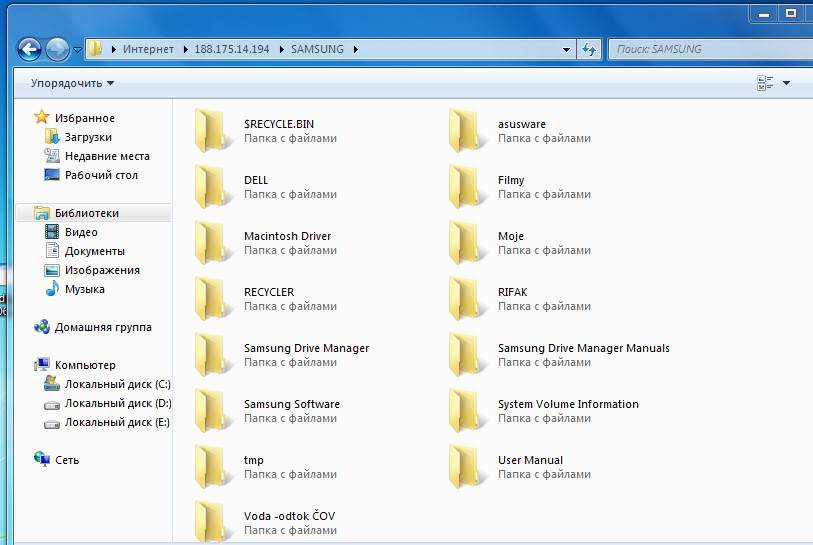Screen dimensions: 813x545
Task: Open Домашняя группа in navigation pane
Action: pyautogui.click(x=103, y=327)
